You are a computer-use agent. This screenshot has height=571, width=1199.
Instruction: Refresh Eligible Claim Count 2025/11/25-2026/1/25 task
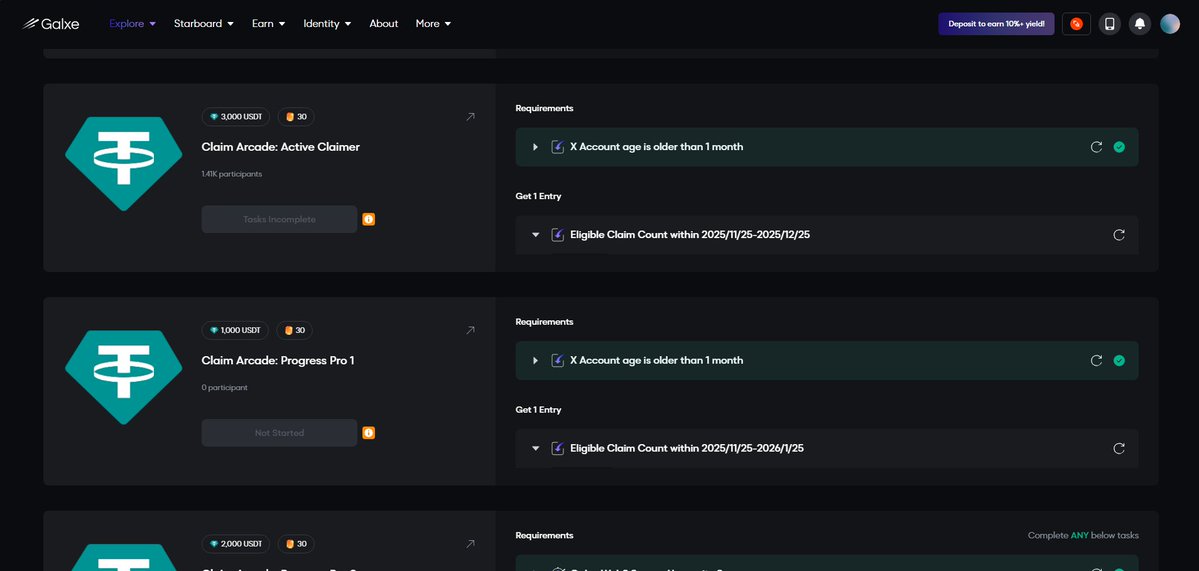1119,448
